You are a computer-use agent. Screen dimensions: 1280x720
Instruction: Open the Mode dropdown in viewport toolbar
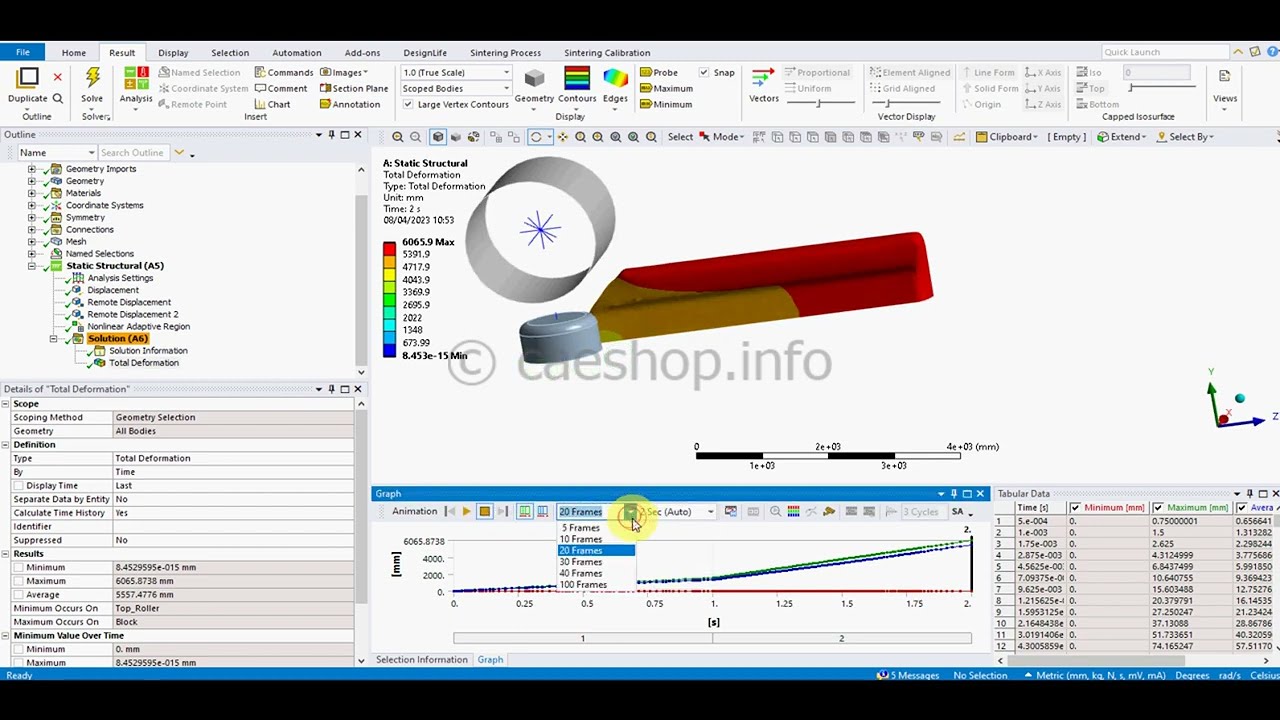[722, 137]
